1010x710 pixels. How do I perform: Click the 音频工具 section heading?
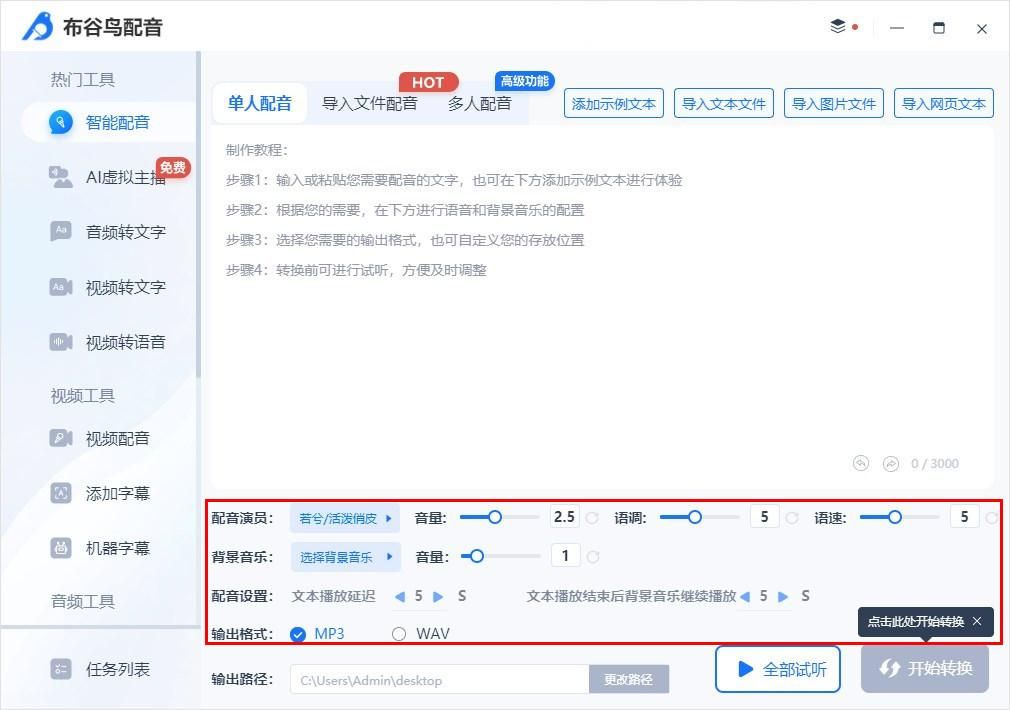click(82, 602)
